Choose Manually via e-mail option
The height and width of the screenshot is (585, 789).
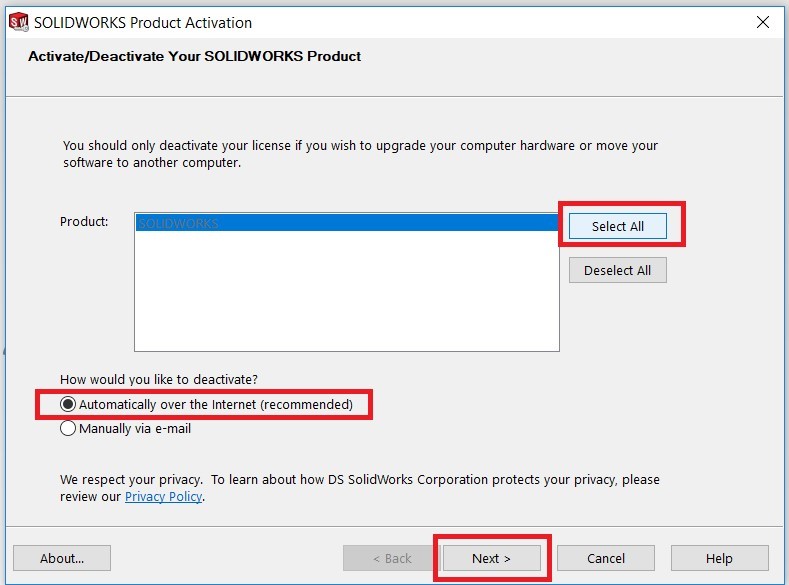[x=125, y=429]
